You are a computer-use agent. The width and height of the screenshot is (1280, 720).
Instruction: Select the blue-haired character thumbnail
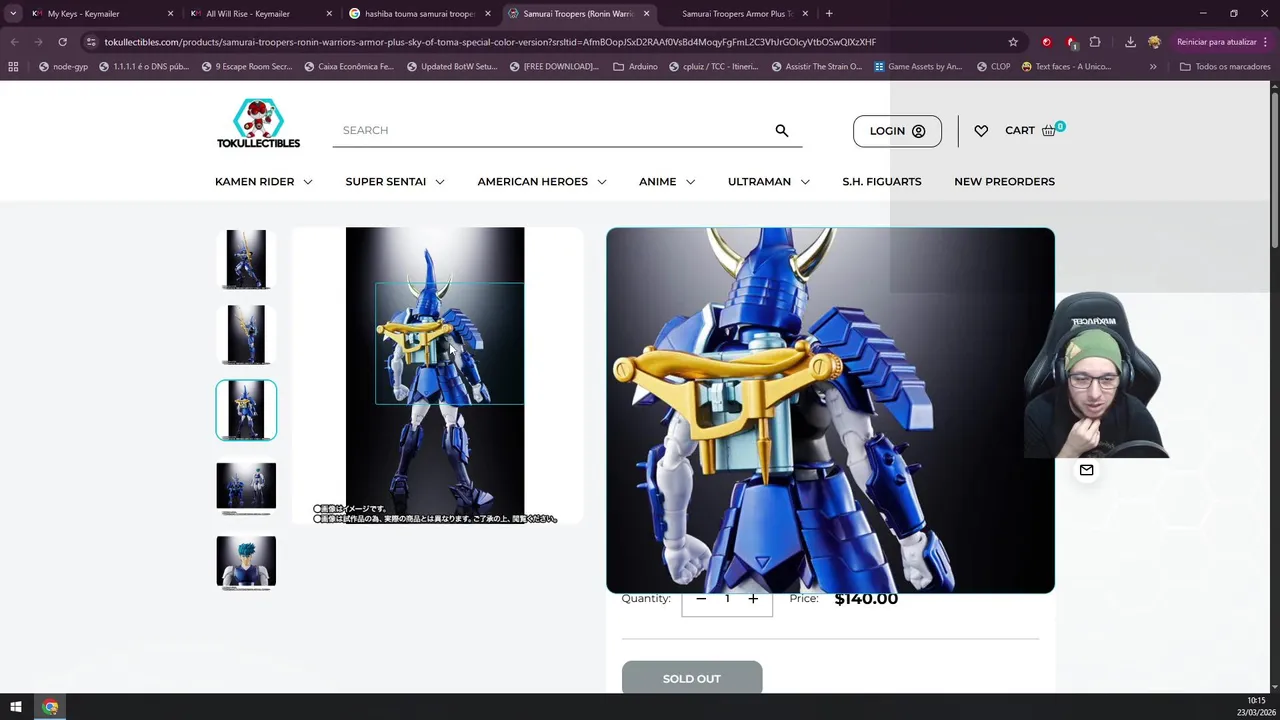246,561
